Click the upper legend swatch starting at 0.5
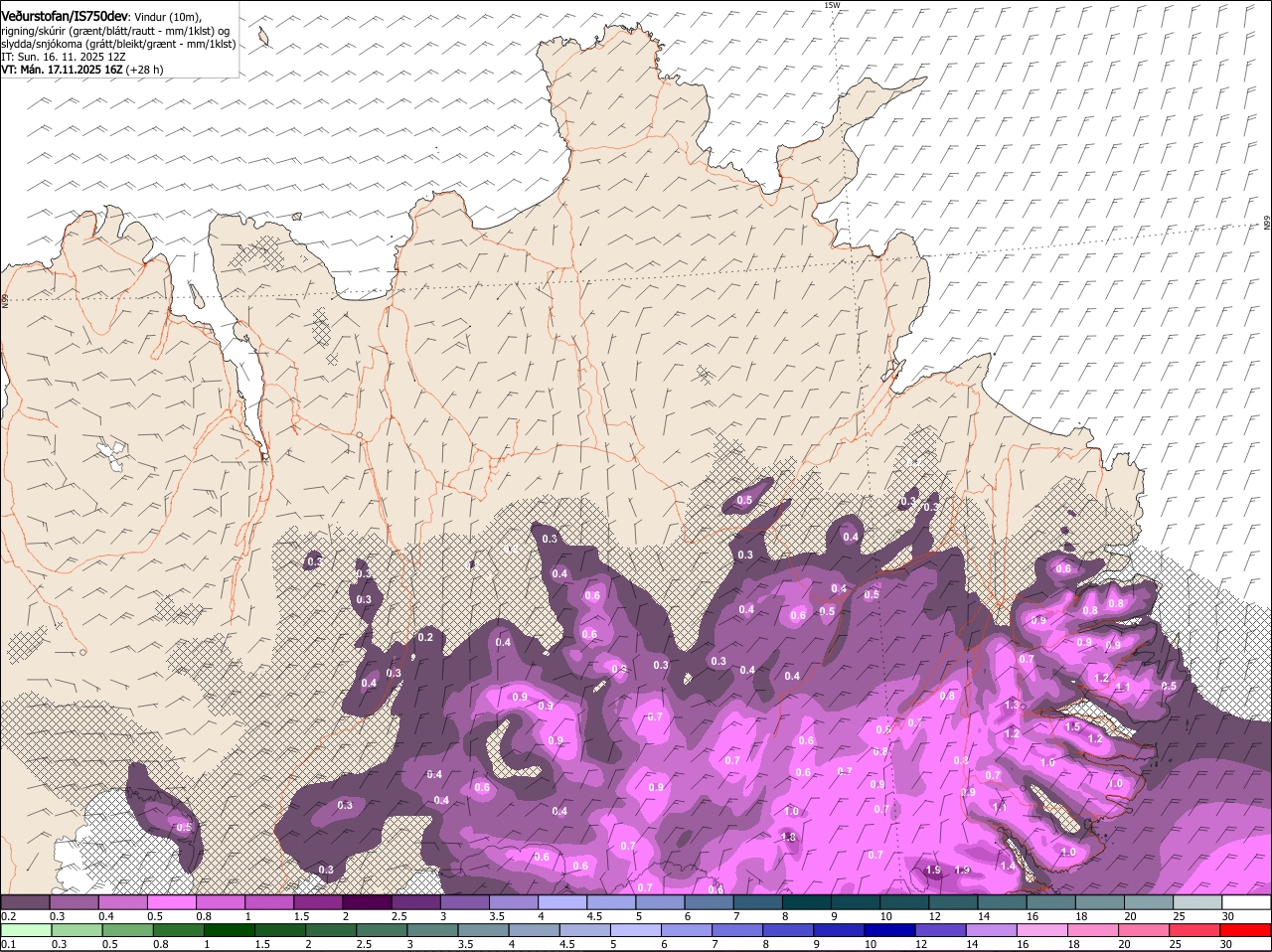This screenshot has width=1272, height=952. 172,901
